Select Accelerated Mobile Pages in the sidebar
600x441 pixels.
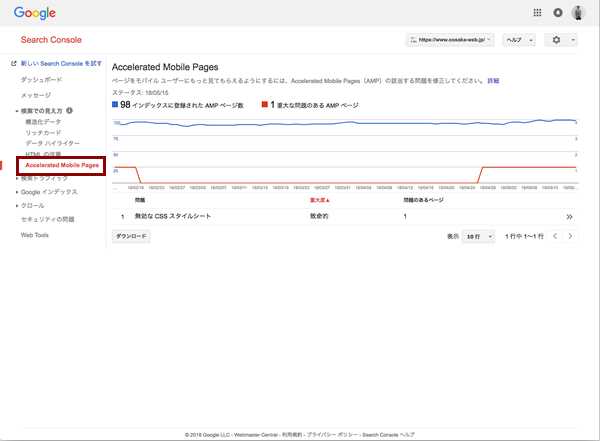click(x=62, y=165)
